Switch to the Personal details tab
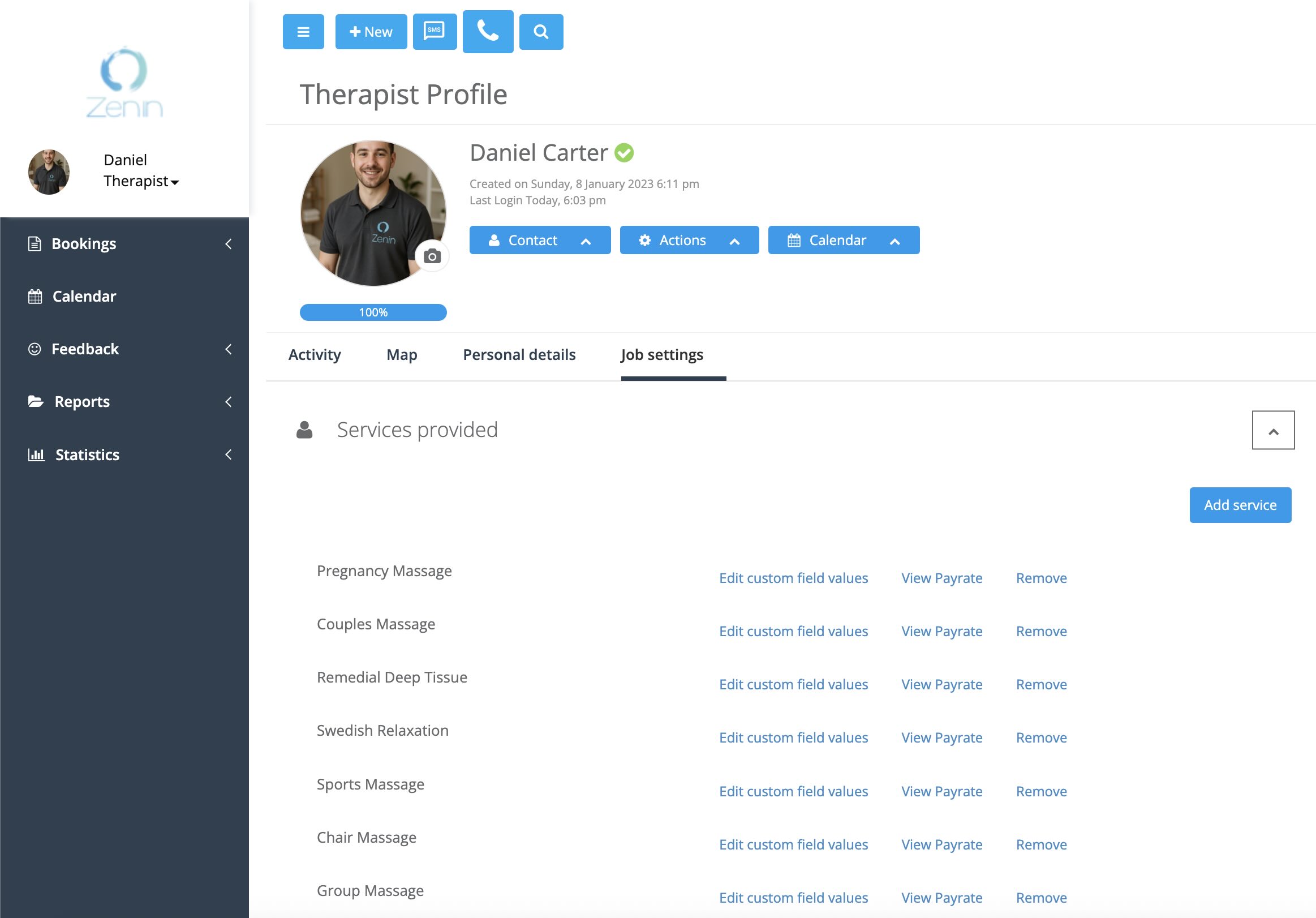This screenshot has width=1316, height=918. click(519, 354)
